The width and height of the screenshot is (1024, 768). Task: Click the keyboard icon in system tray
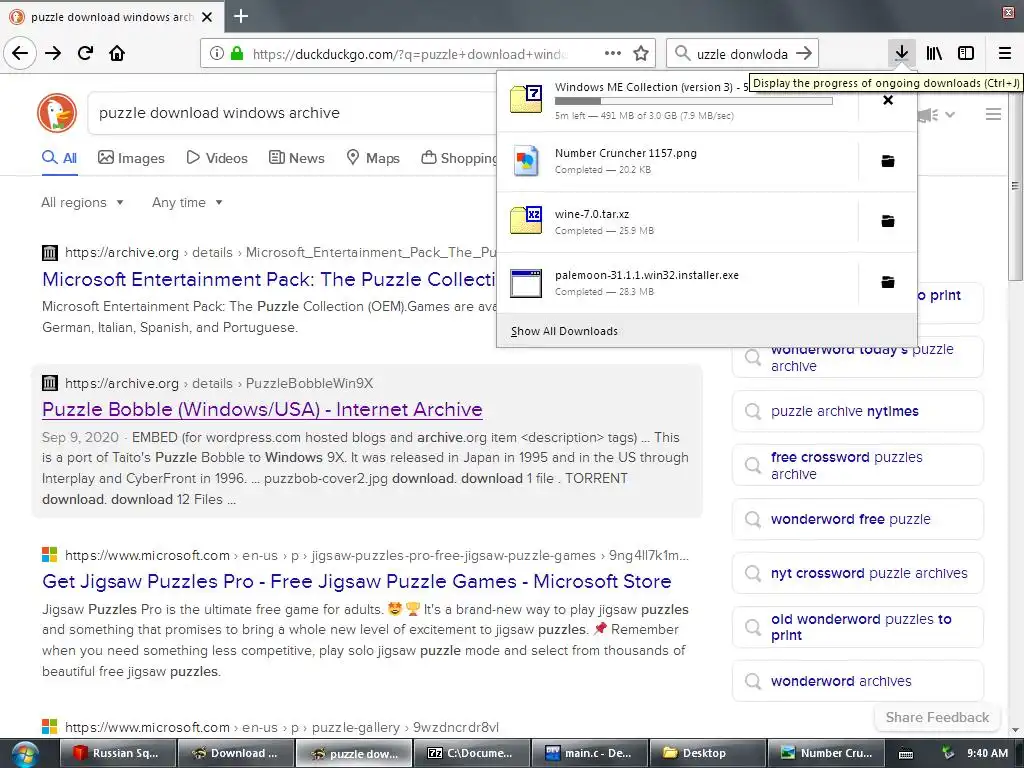pyautogui.click(x=906, y=754)
